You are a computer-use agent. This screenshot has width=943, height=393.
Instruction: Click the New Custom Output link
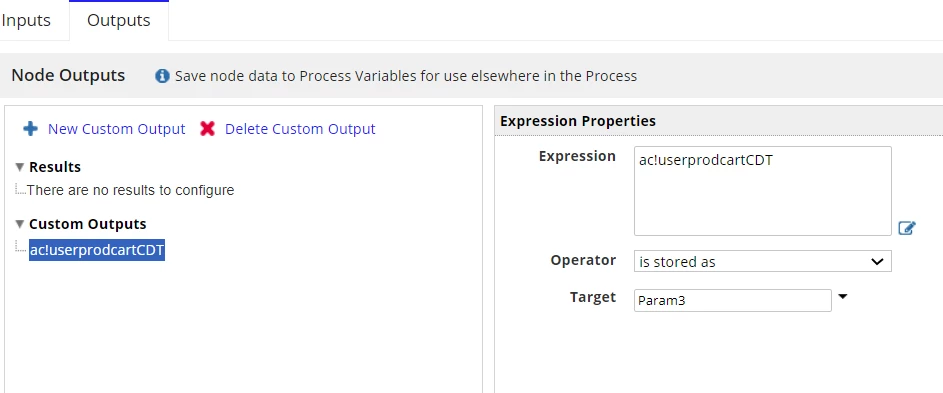(x=117, y=129)
